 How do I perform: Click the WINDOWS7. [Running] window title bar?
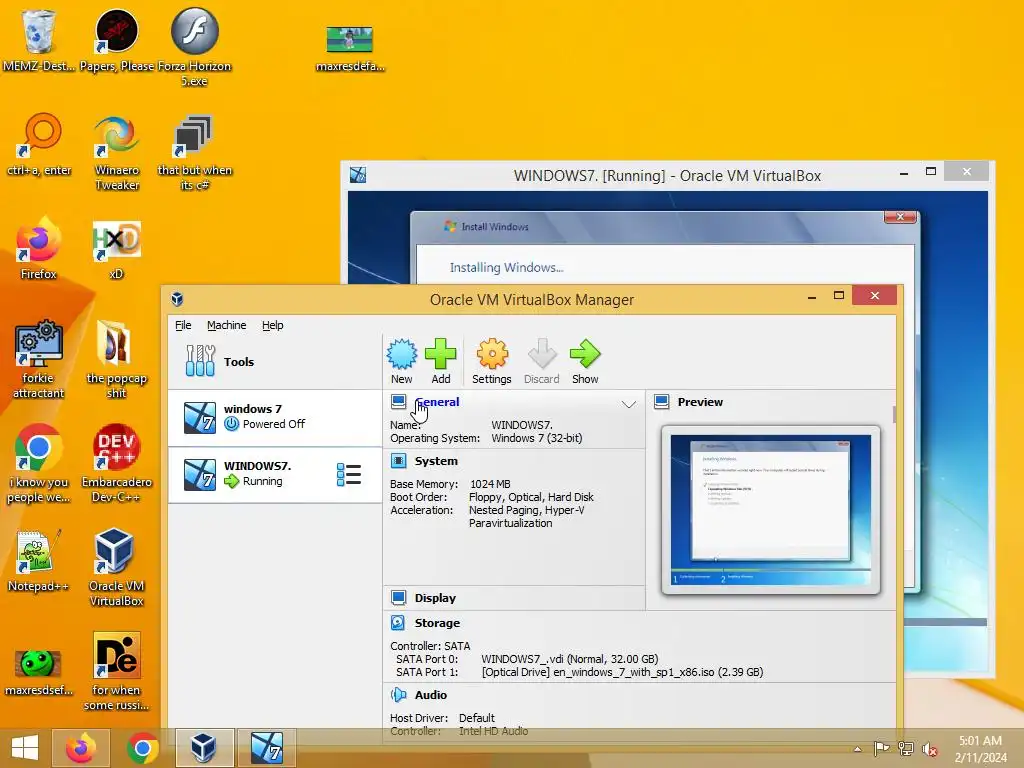667,176
